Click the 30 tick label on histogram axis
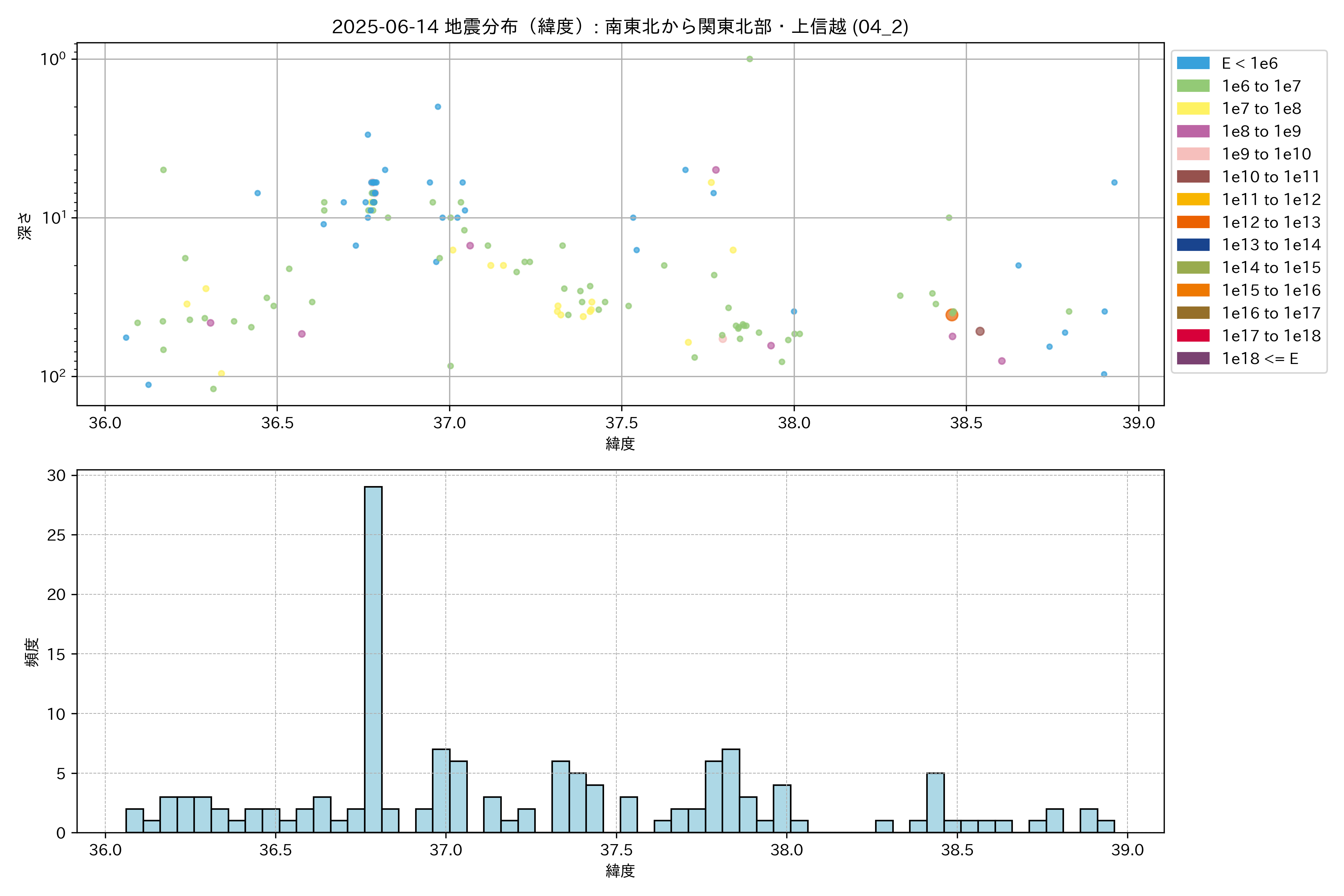This screenshot has width=1344, height=896. (56, 475)
